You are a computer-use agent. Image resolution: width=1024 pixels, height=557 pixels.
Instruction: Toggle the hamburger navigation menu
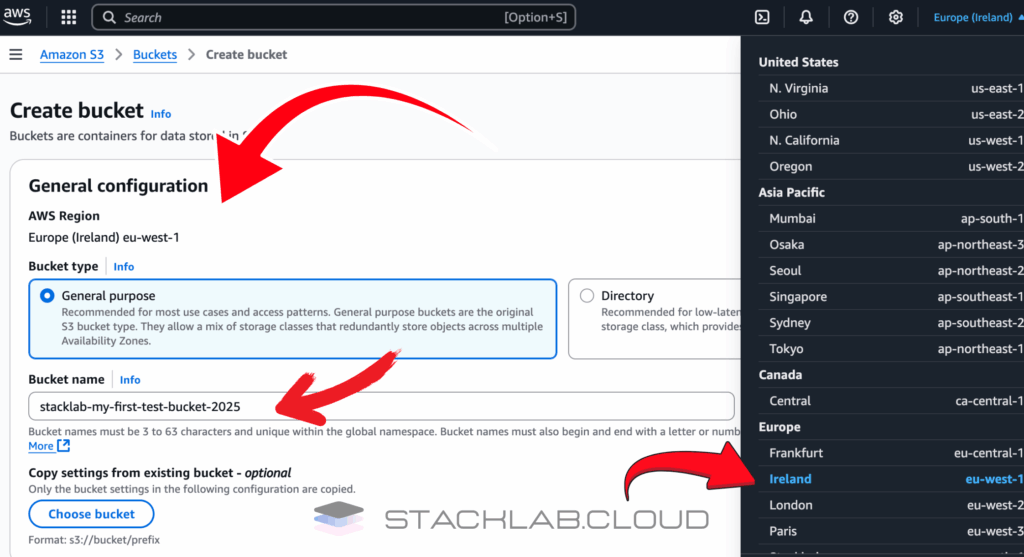click(x=16, y=54)
